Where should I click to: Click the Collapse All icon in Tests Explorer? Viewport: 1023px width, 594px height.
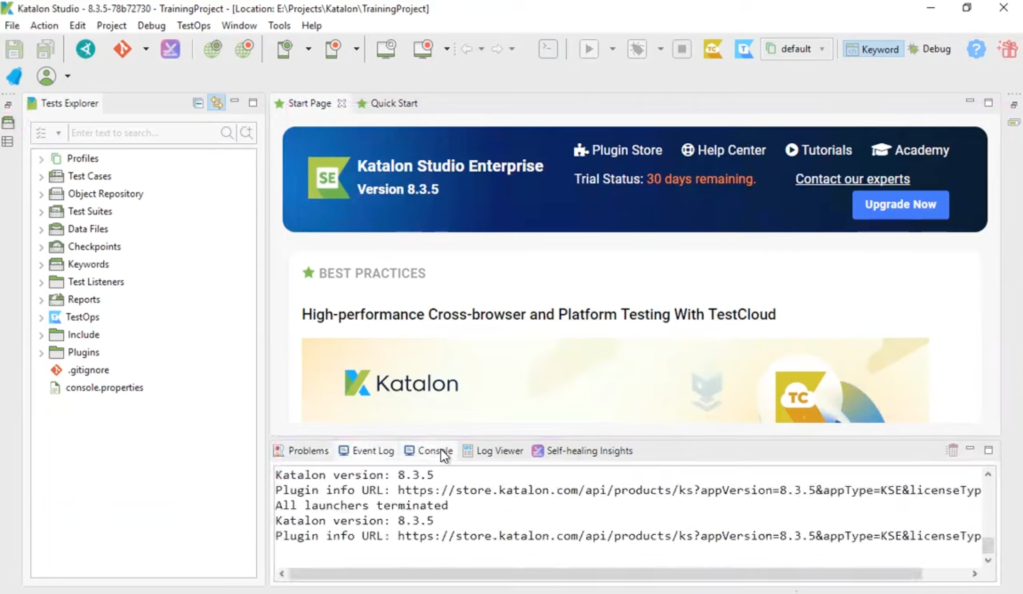198,103
